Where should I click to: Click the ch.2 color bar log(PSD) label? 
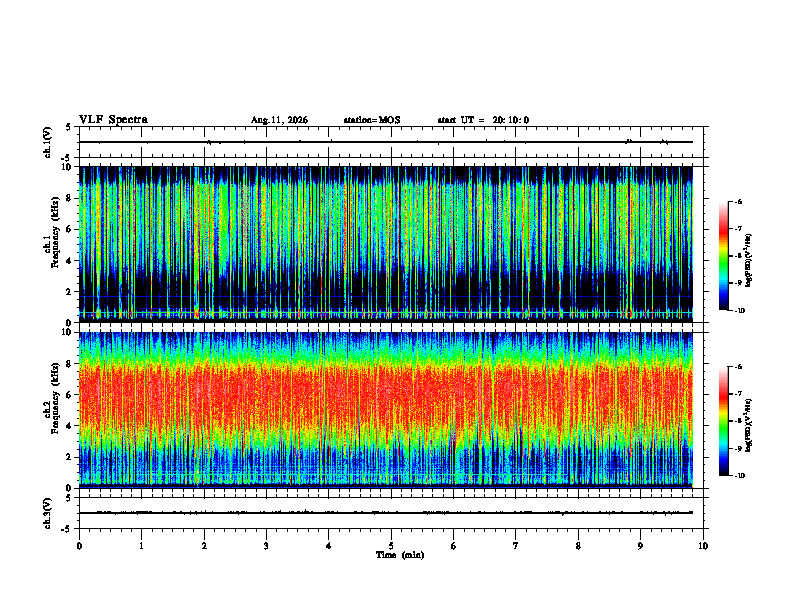tap(749, 426)
